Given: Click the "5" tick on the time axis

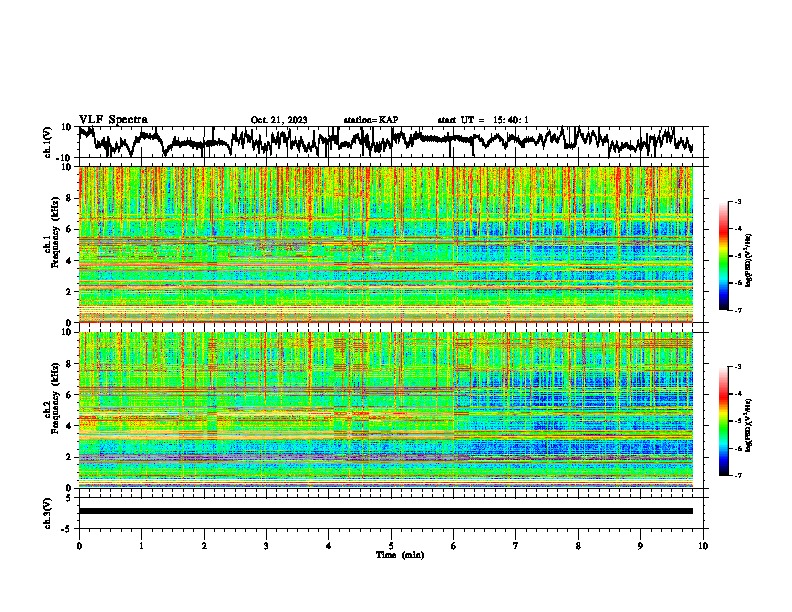Looking at the screenshot, I should click(x=391, y=546).
